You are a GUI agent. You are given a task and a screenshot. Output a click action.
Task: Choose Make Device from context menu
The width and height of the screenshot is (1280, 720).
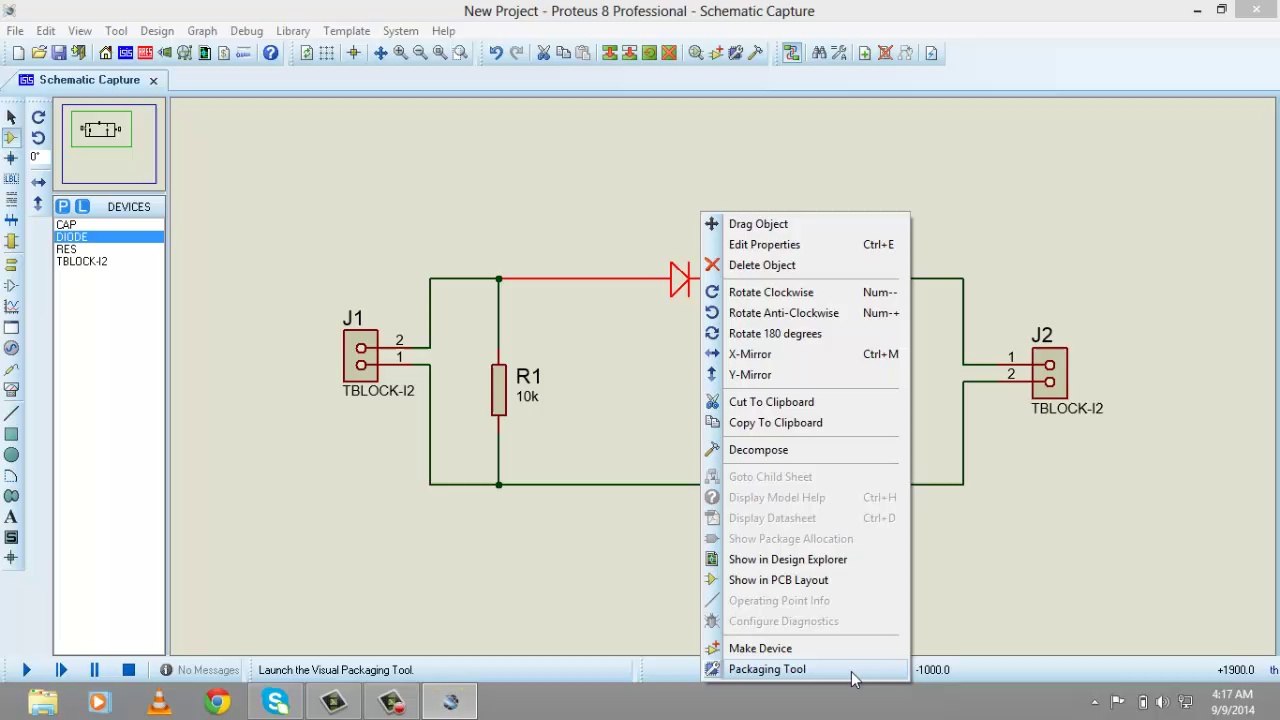[805, 648]
